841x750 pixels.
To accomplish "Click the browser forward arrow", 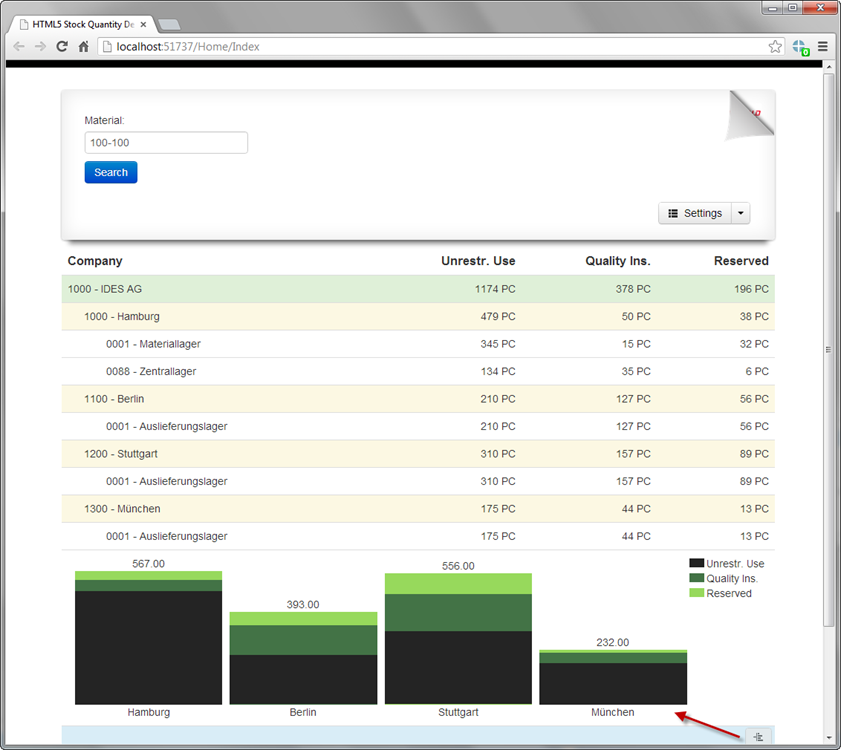I will 40,46.
